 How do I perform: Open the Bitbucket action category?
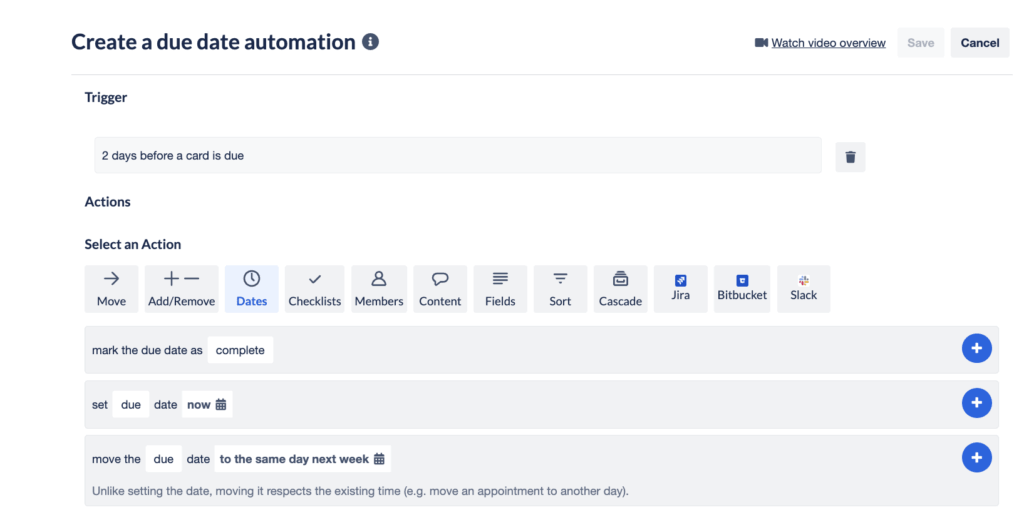742,289
